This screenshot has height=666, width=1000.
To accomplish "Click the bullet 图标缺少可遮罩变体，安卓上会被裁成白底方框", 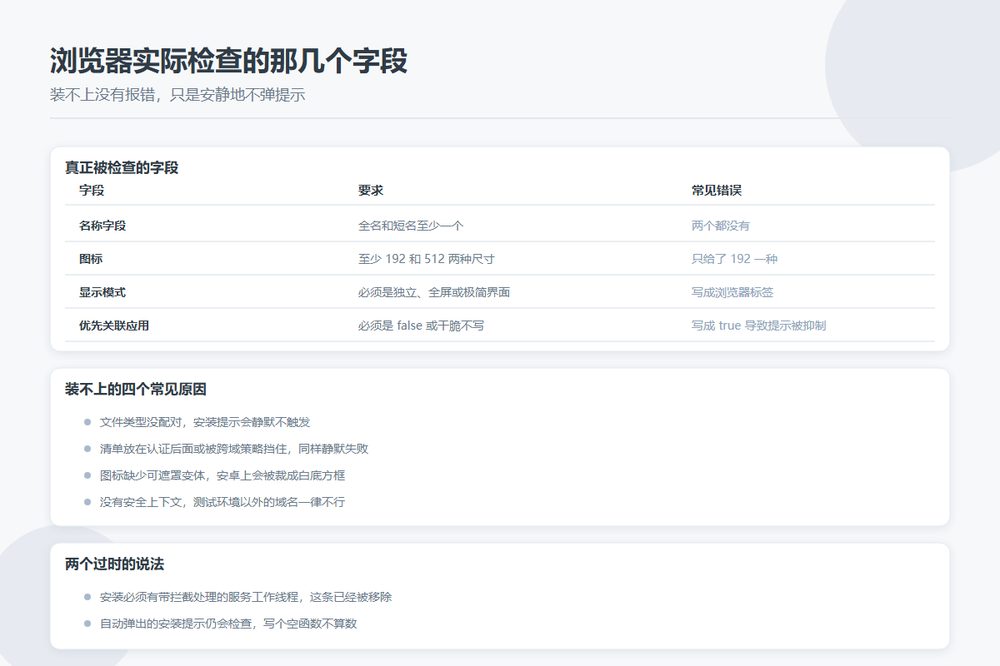I will [x=222, y=475].
